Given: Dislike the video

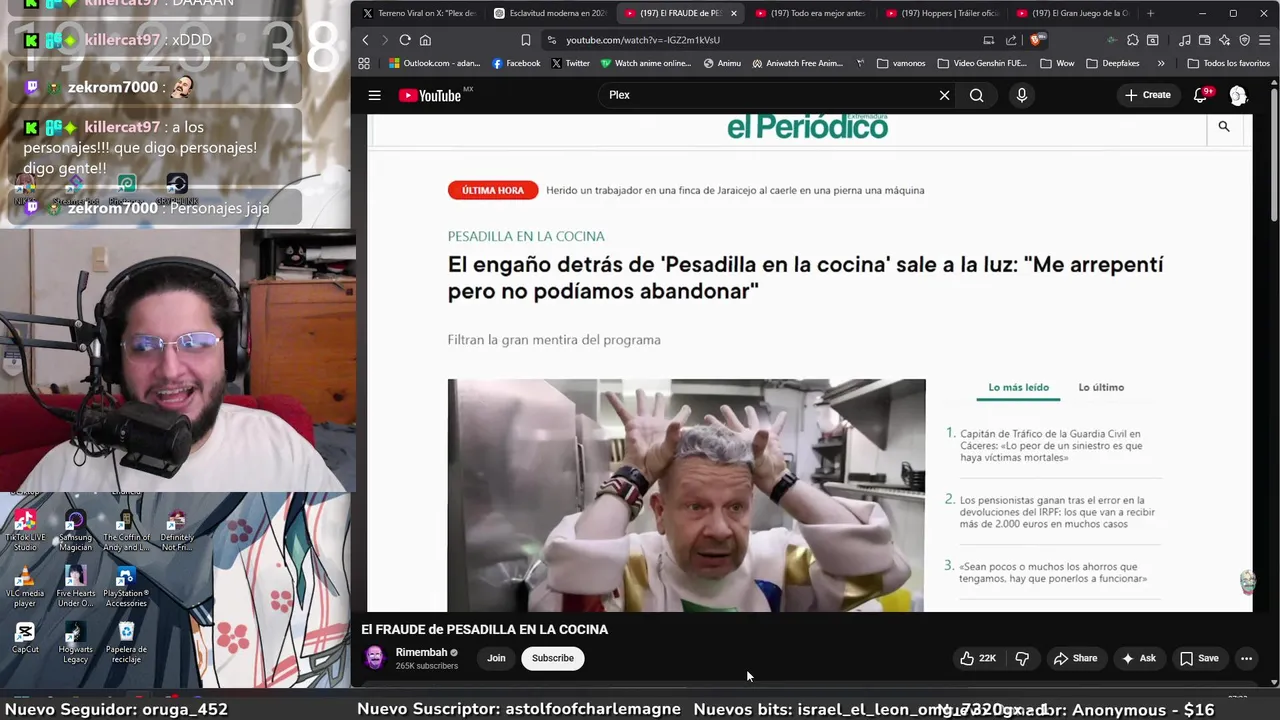Looking at the screenshot, I should click(x=1022, y=658).
